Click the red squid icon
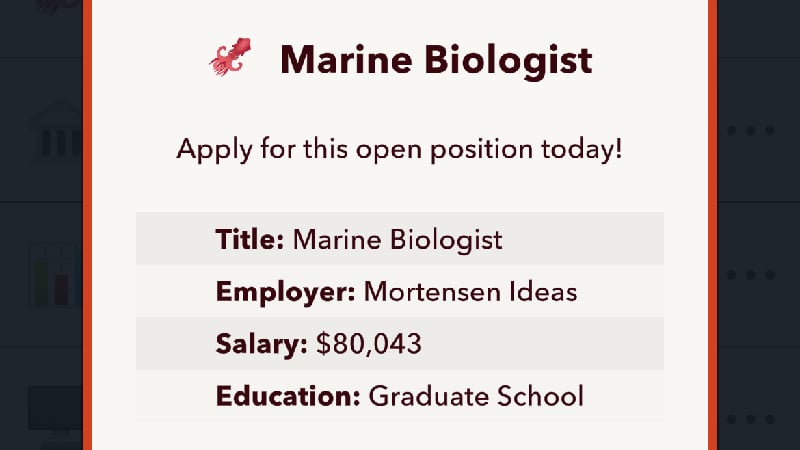The width and height of the screenshot is (800, 450). (230, 57)
